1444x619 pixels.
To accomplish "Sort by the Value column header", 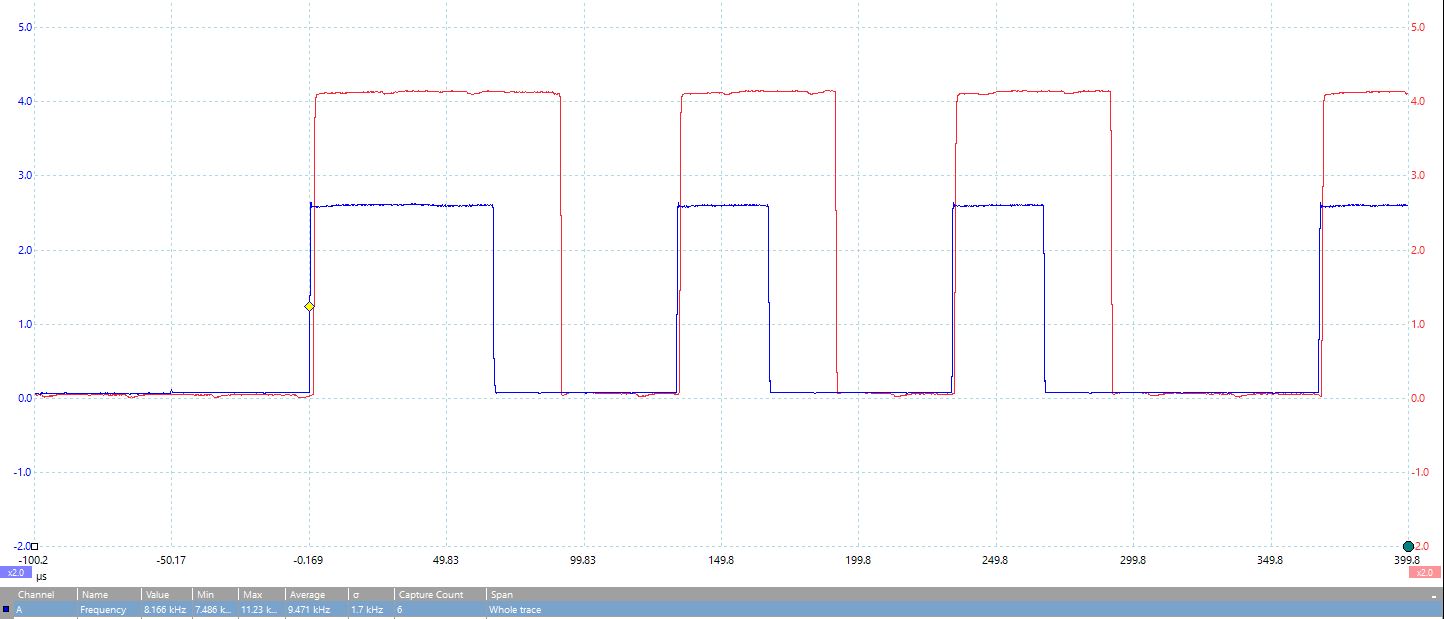I will 156,593.
